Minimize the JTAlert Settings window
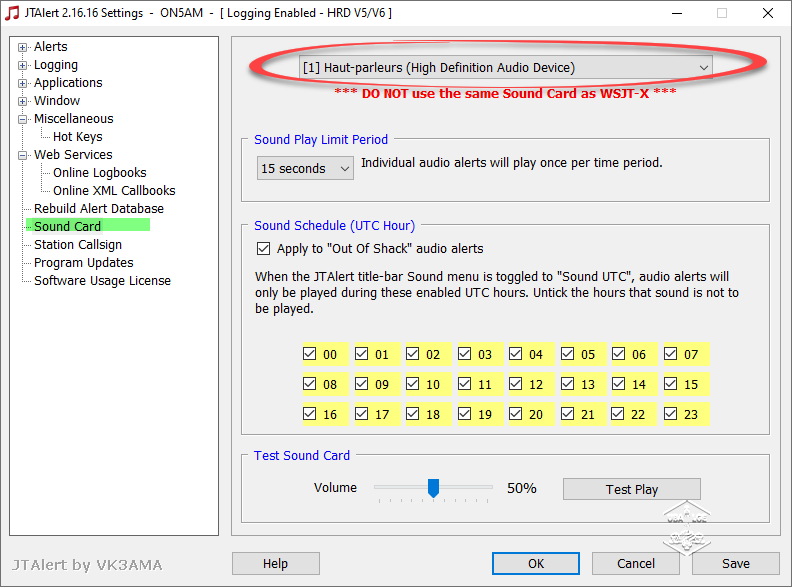The height and width of the screenshot is (587, 792). 677,13
